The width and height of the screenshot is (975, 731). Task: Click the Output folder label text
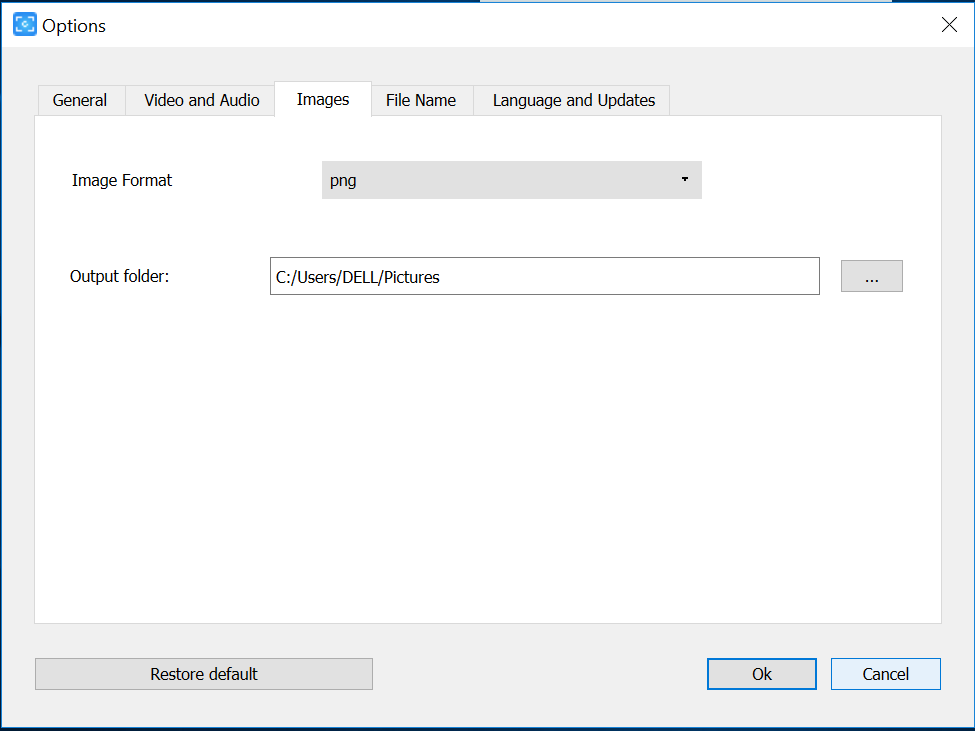point(119,277)
